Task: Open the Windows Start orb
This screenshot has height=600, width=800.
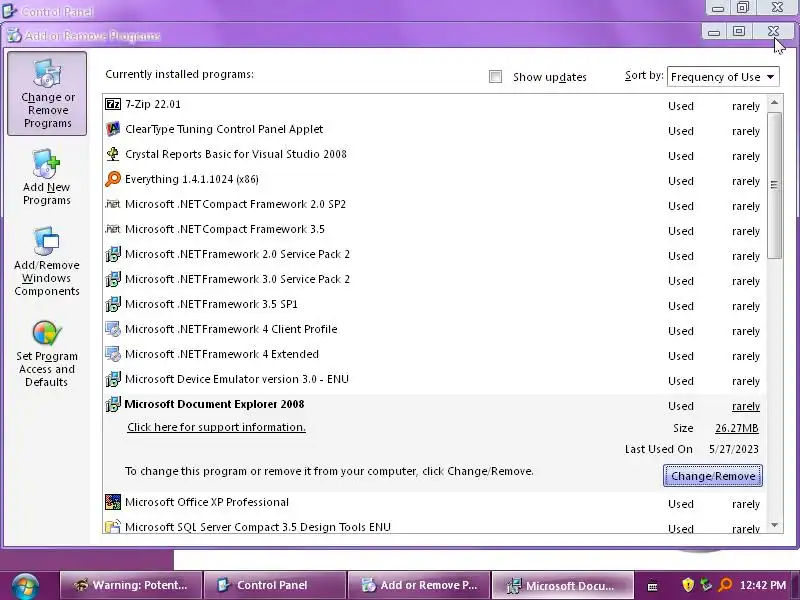Action: point(25,586)
